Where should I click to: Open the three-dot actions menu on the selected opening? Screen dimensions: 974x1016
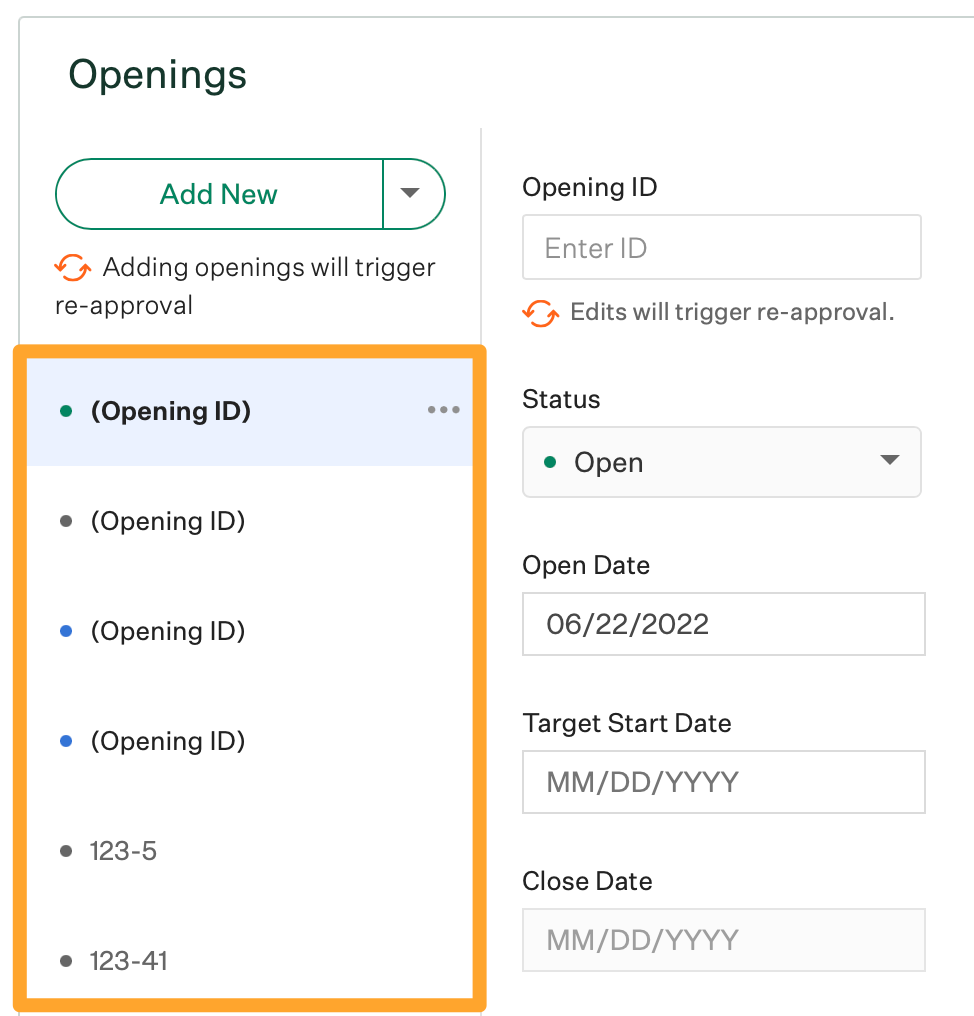click(443, 410)
